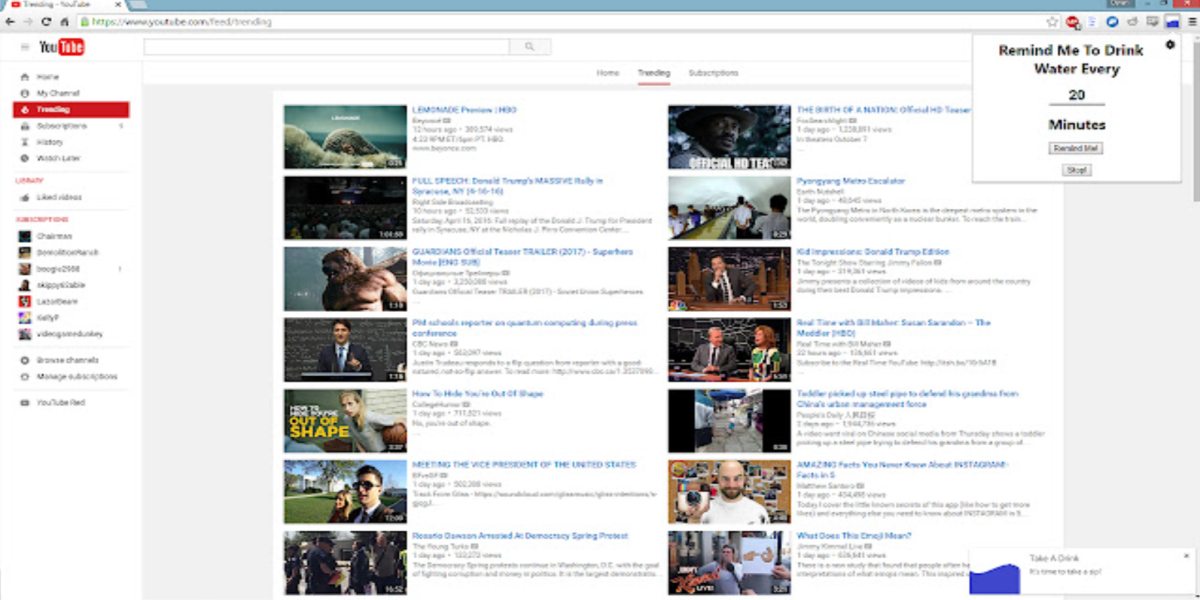Open How To Hide You're Out Of Shape link
This screenshot has width=1200, height=600.
pyautogui.click(x=478, y=394)
